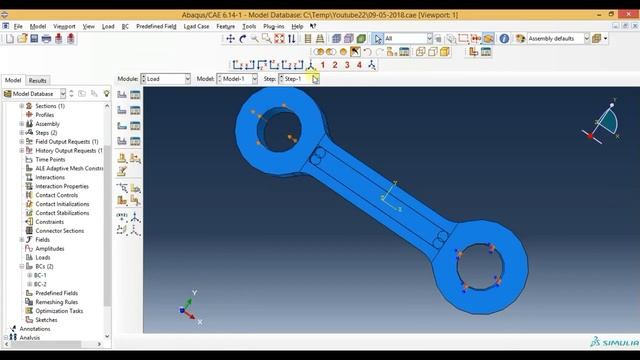
Task: Apply custom view number 2
Action: pyautogui.click(x=335, y=65)
